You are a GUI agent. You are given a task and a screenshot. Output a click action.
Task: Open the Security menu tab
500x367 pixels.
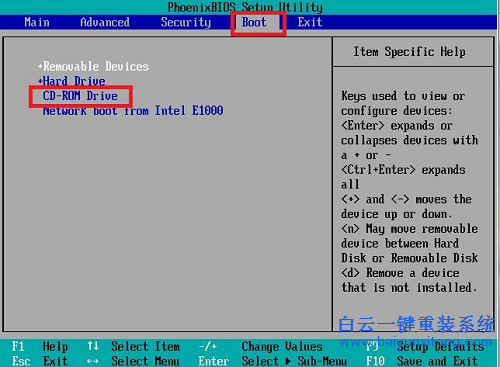pyautogui.click(x=186, y=22)
